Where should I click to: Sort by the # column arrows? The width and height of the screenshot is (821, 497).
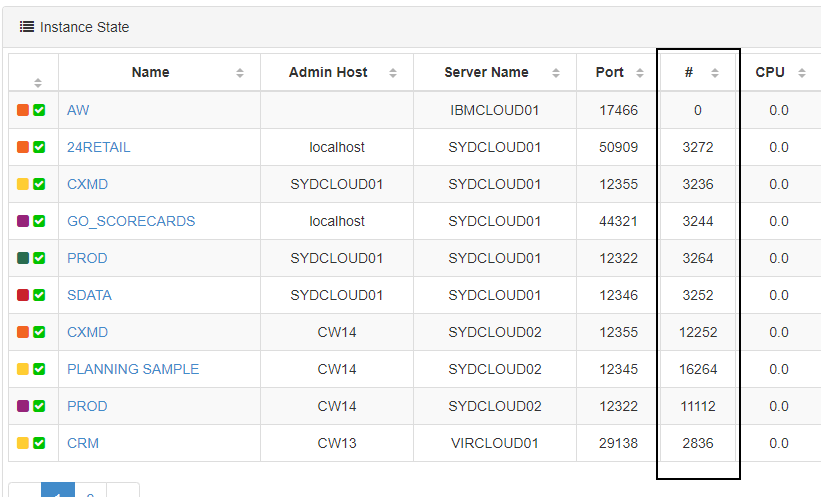pyautogui.click(x=715, y=73)
